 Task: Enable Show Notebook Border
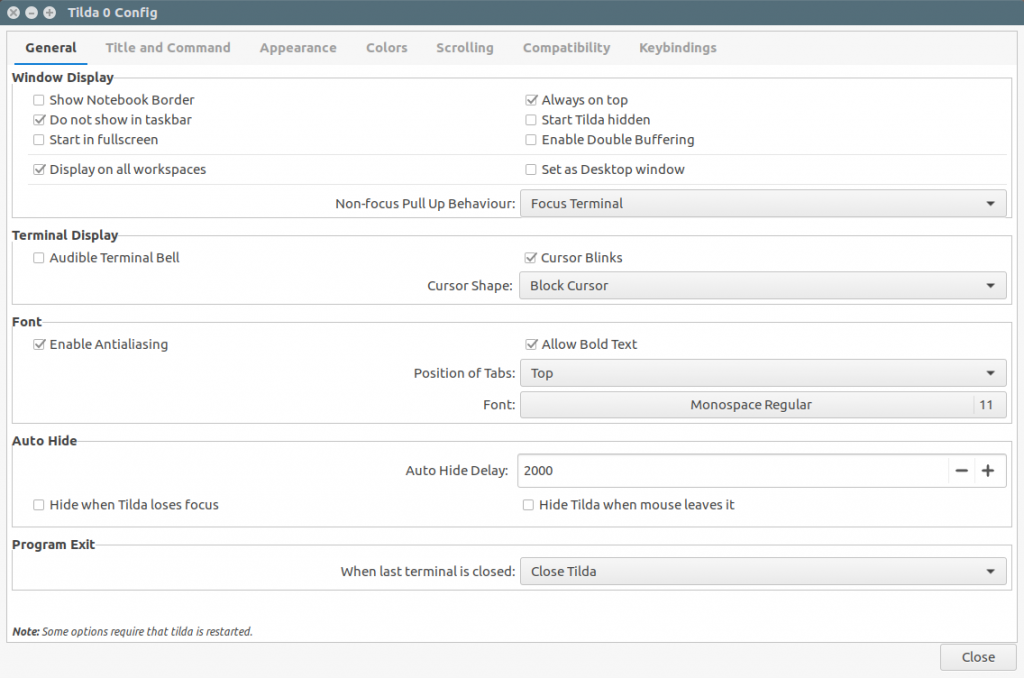click(x=38, y=100)
